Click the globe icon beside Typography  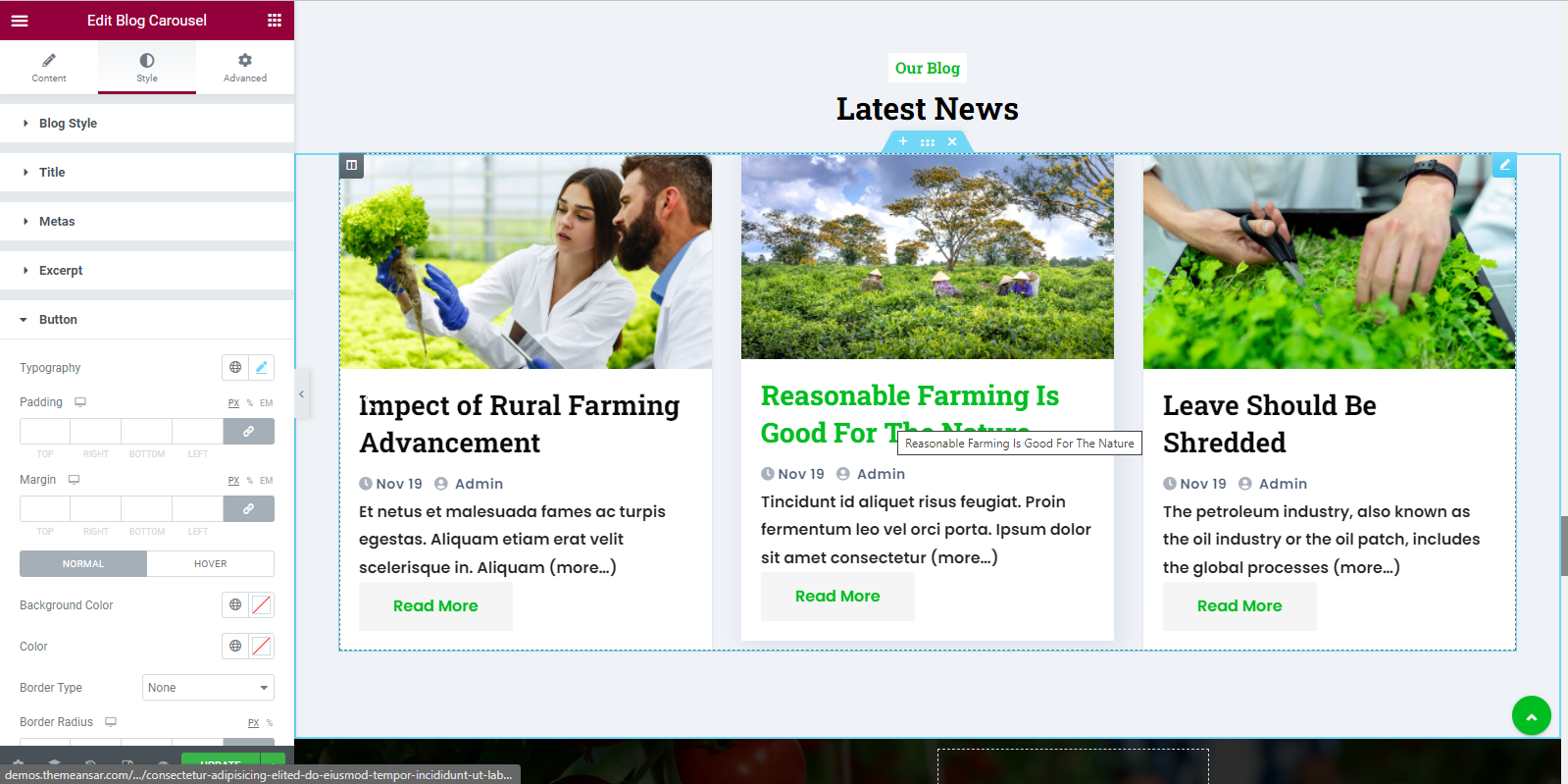pos(235,368)
